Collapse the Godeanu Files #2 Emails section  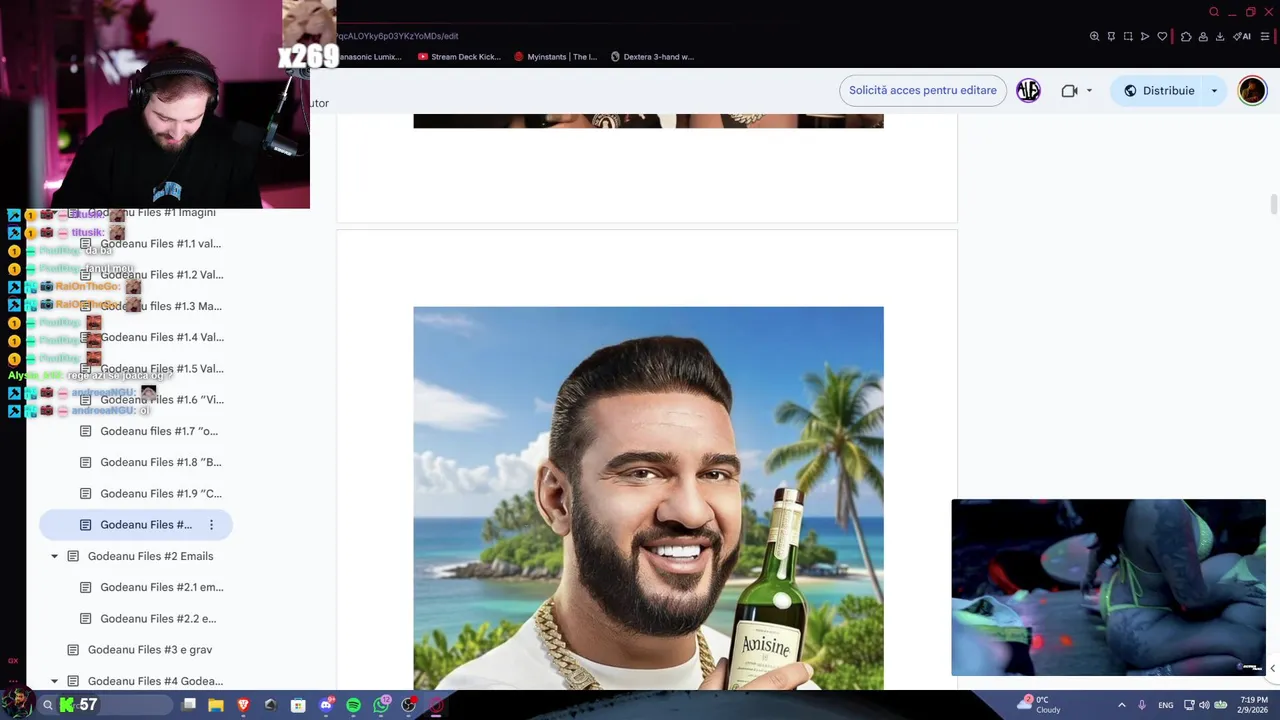[54, 556]
